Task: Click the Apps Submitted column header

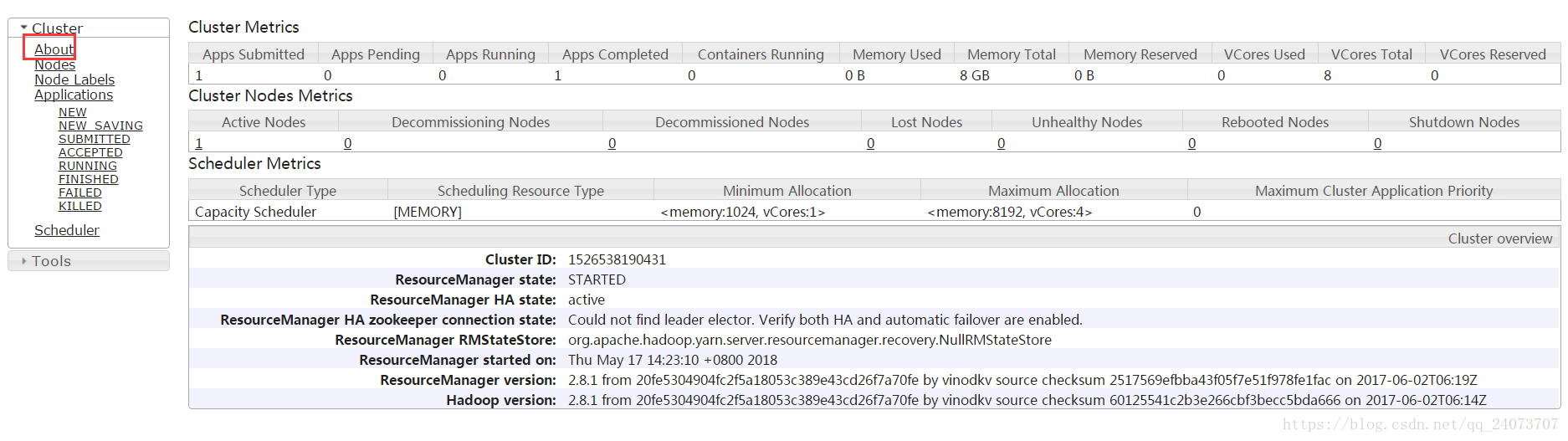Action: pyautogui.click(x=254, y=54)
